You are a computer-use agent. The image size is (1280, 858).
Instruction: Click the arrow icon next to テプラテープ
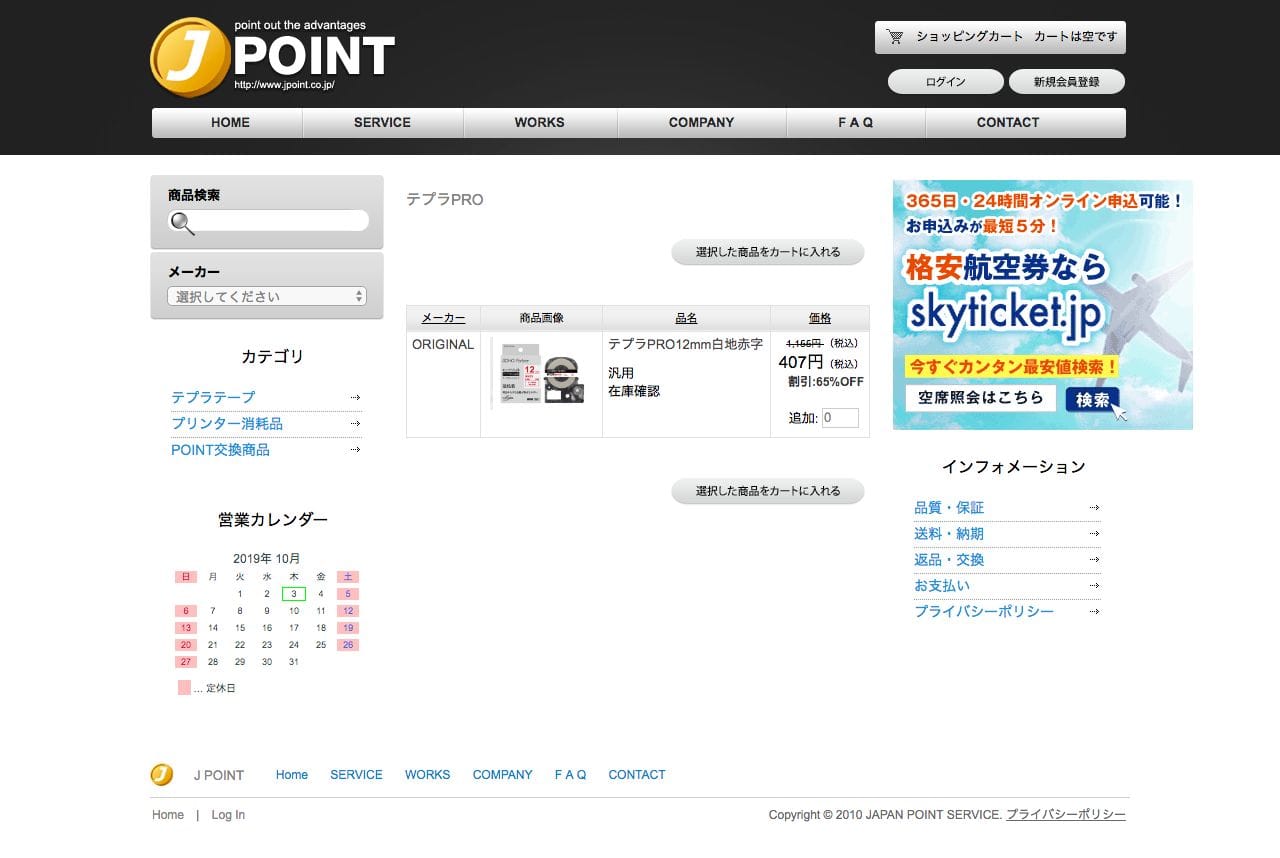point(354,397)
